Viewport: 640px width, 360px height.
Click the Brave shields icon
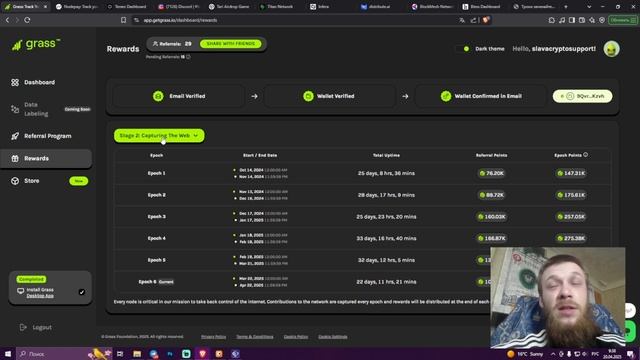(x=486, y=20)
